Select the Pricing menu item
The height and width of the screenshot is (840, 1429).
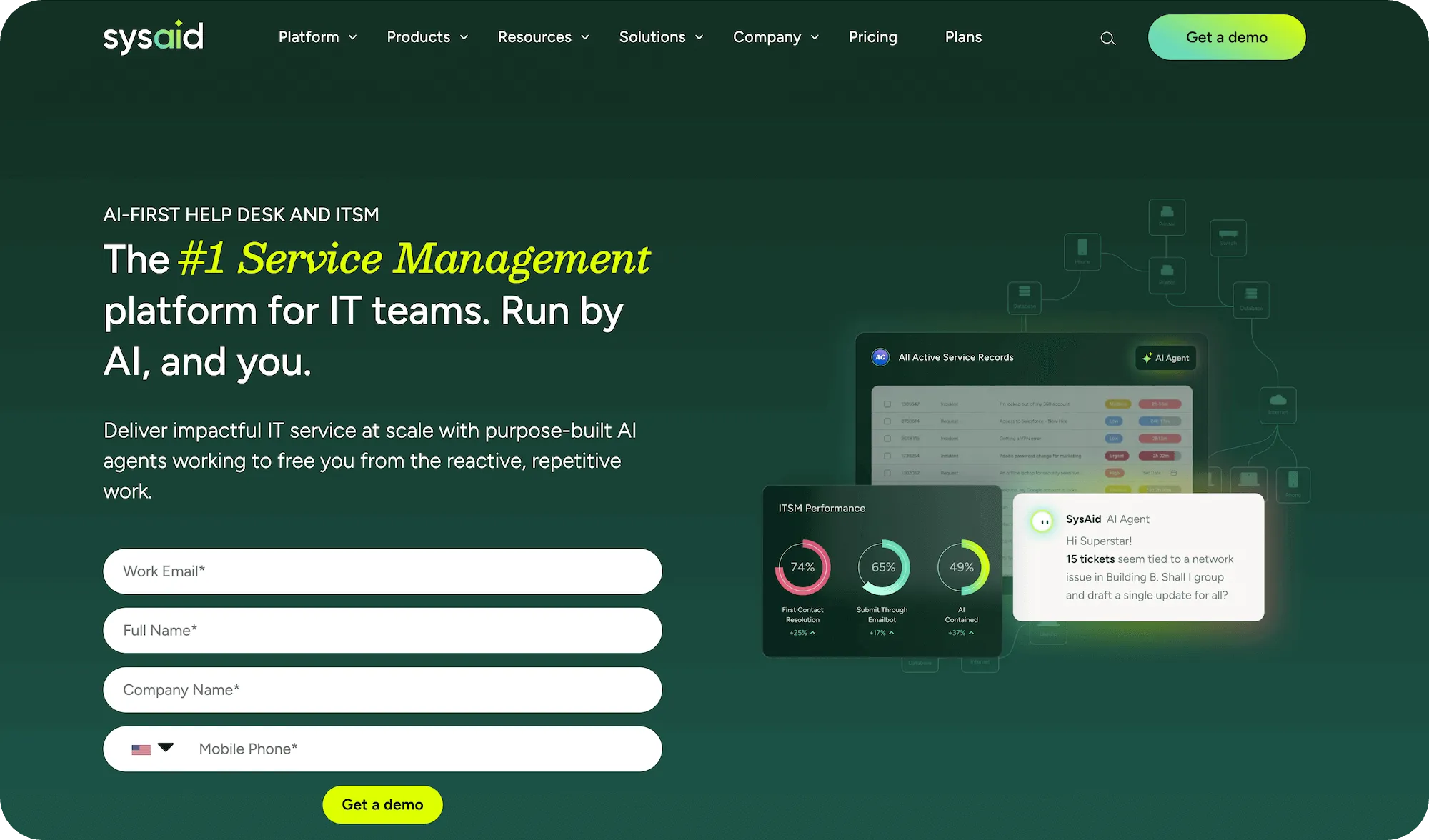(872, 37)
